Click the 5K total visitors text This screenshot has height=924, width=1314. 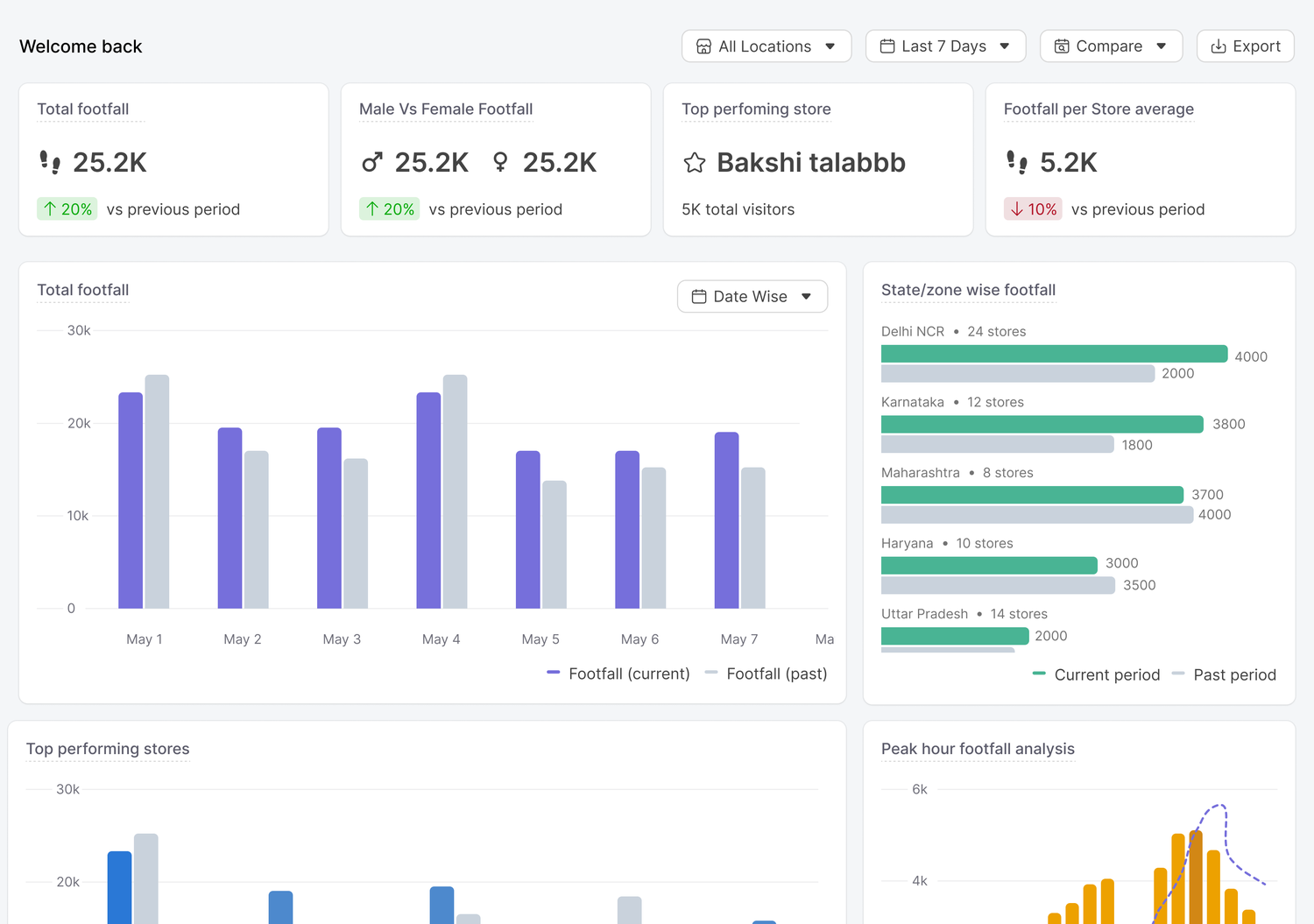point(738,209)
